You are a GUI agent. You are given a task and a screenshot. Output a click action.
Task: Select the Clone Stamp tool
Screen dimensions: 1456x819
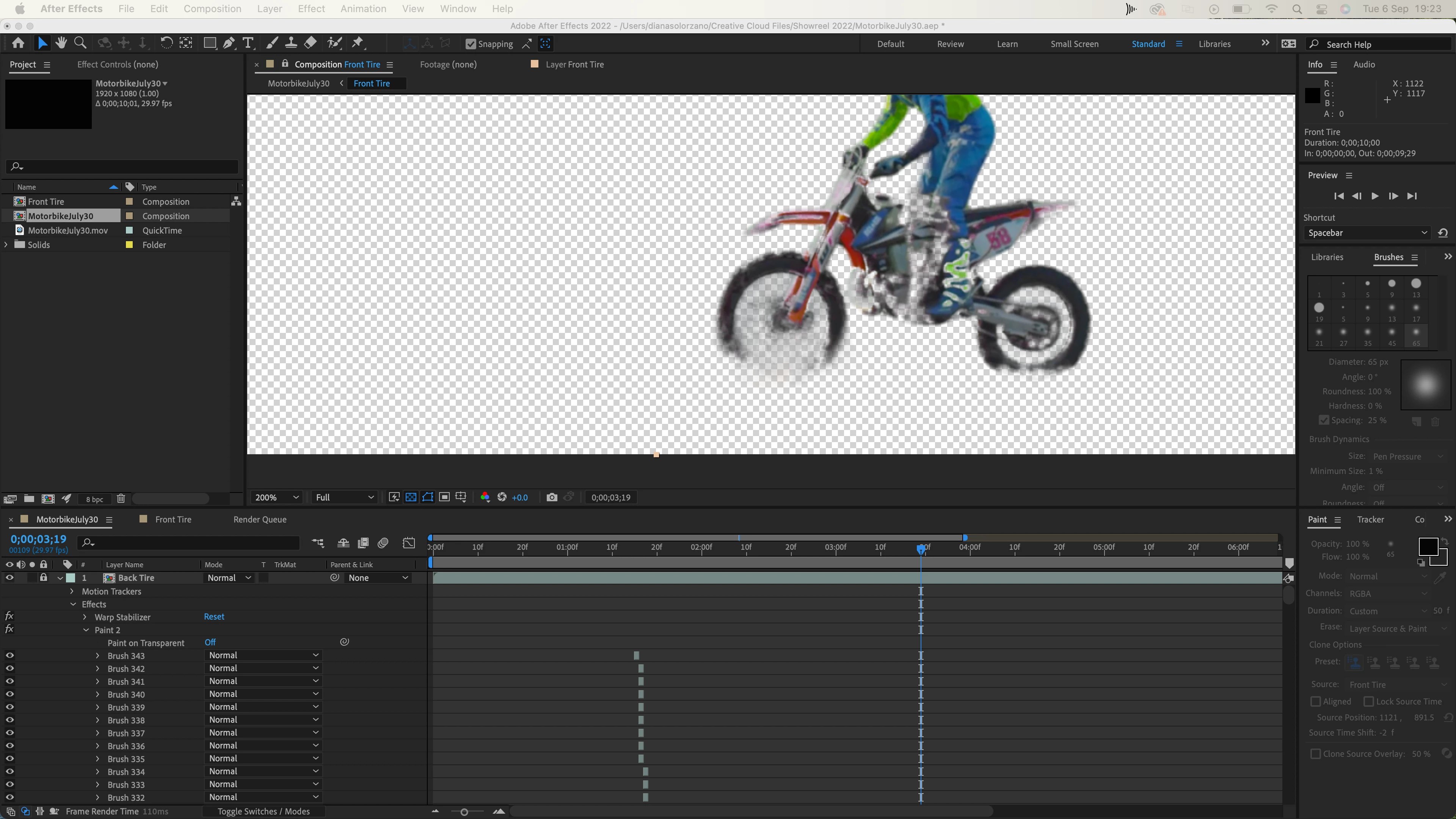click(291, 43)
